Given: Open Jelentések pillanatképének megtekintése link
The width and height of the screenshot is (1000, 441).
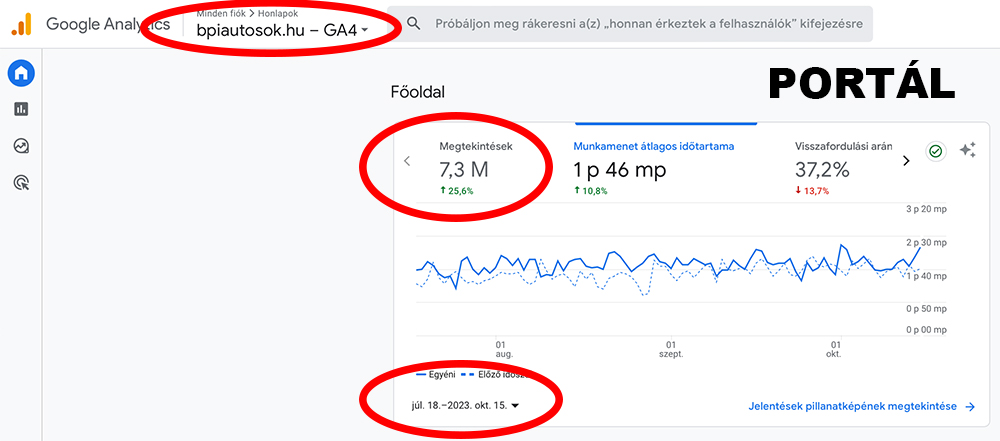Looking at the screenshot, I should 860,407.
